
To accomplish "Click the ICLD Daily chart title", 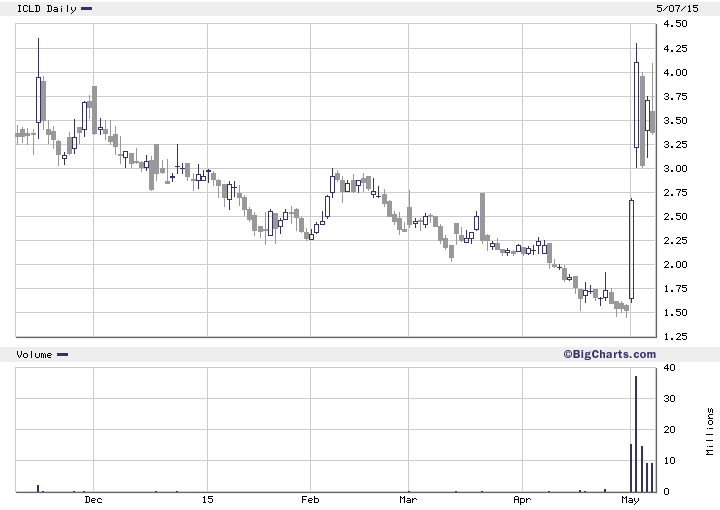I will click(x=46, y=8).
